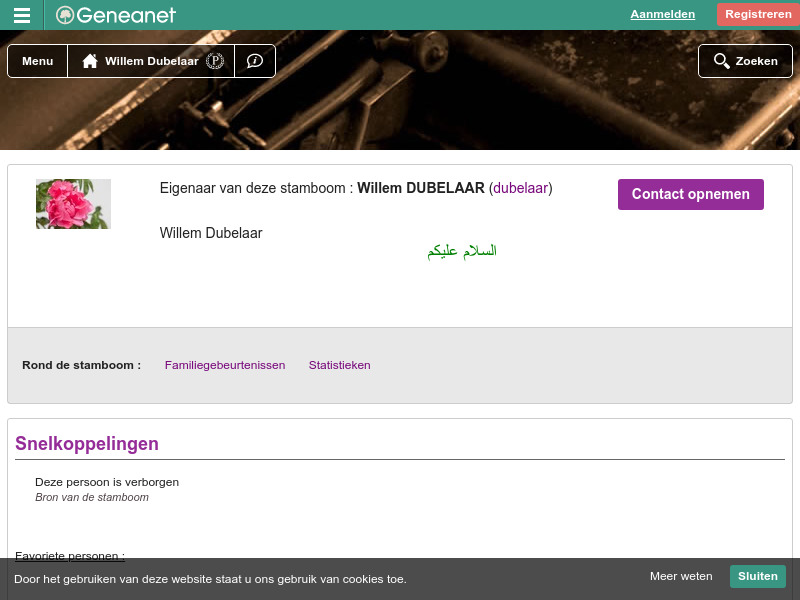Click the magnifying glass Zoeken icon
The image size is (800, 600).
[722, 61]
